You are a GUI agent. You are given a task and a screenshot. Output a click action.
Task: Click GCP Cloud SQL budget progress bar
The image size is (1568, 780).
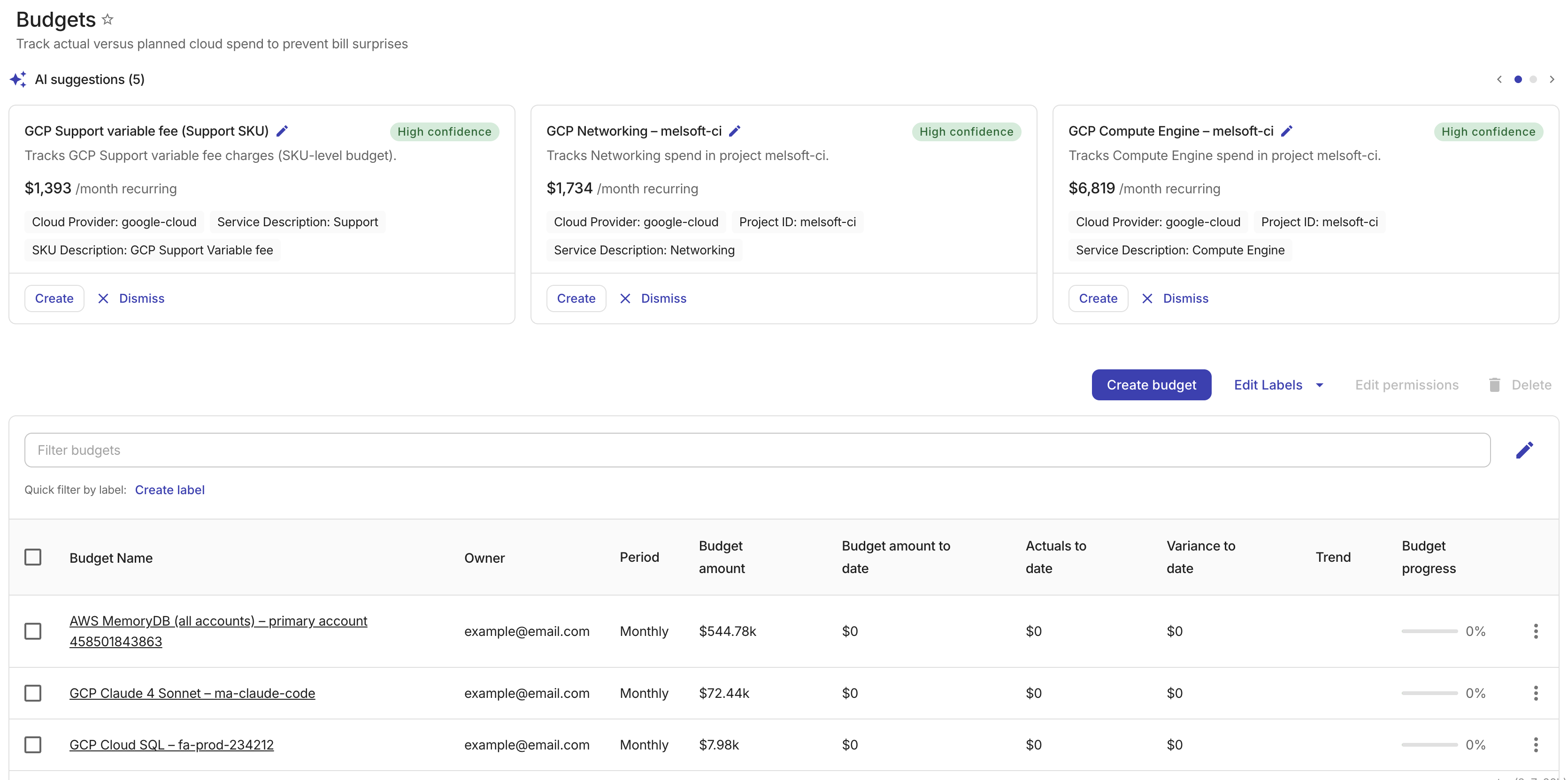1429,745
